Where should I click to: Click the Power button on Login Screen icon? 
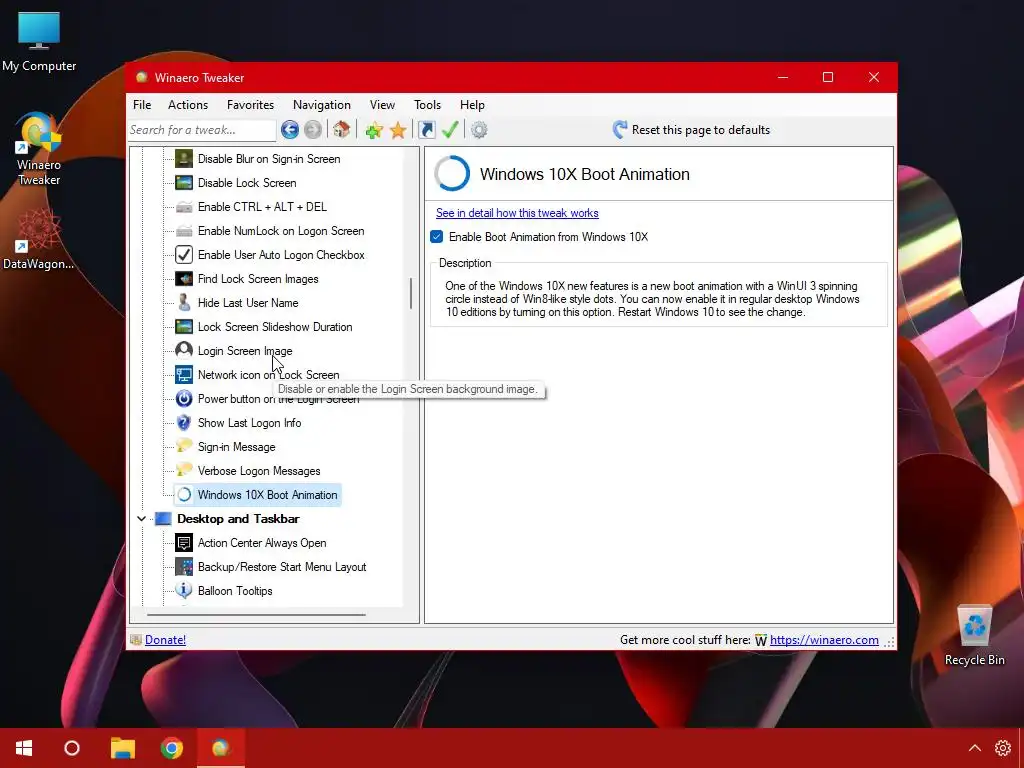pos(184,398)
